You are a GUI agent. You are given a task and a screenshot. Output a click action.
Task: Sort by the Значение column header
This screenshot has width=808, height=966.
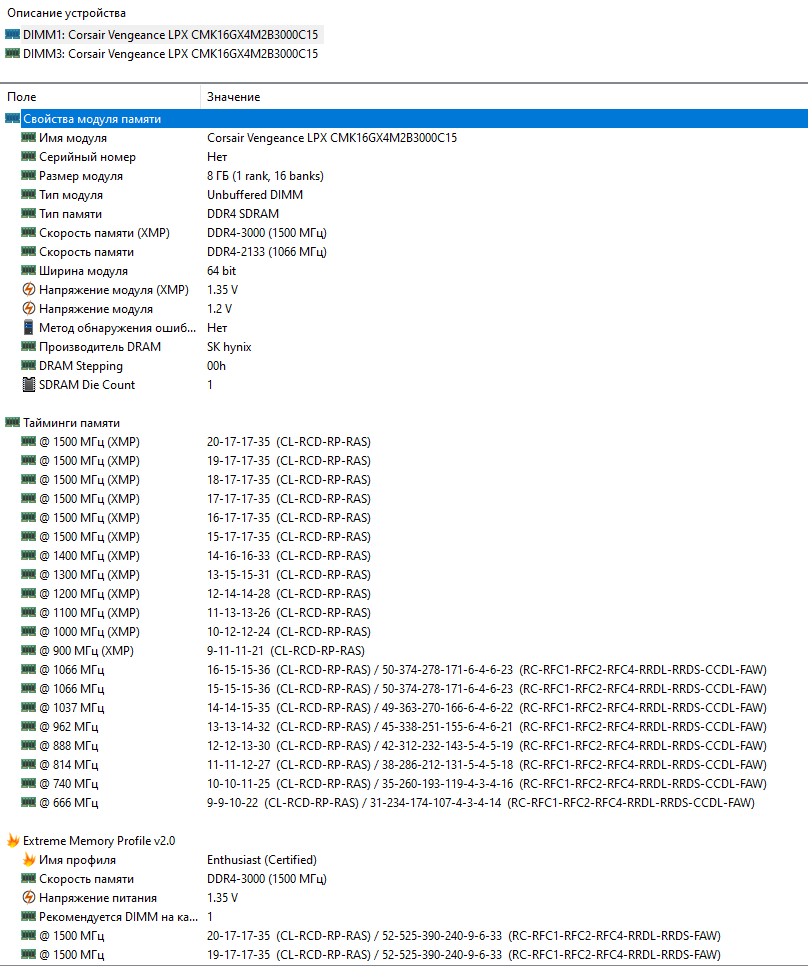tap(504, 97)
